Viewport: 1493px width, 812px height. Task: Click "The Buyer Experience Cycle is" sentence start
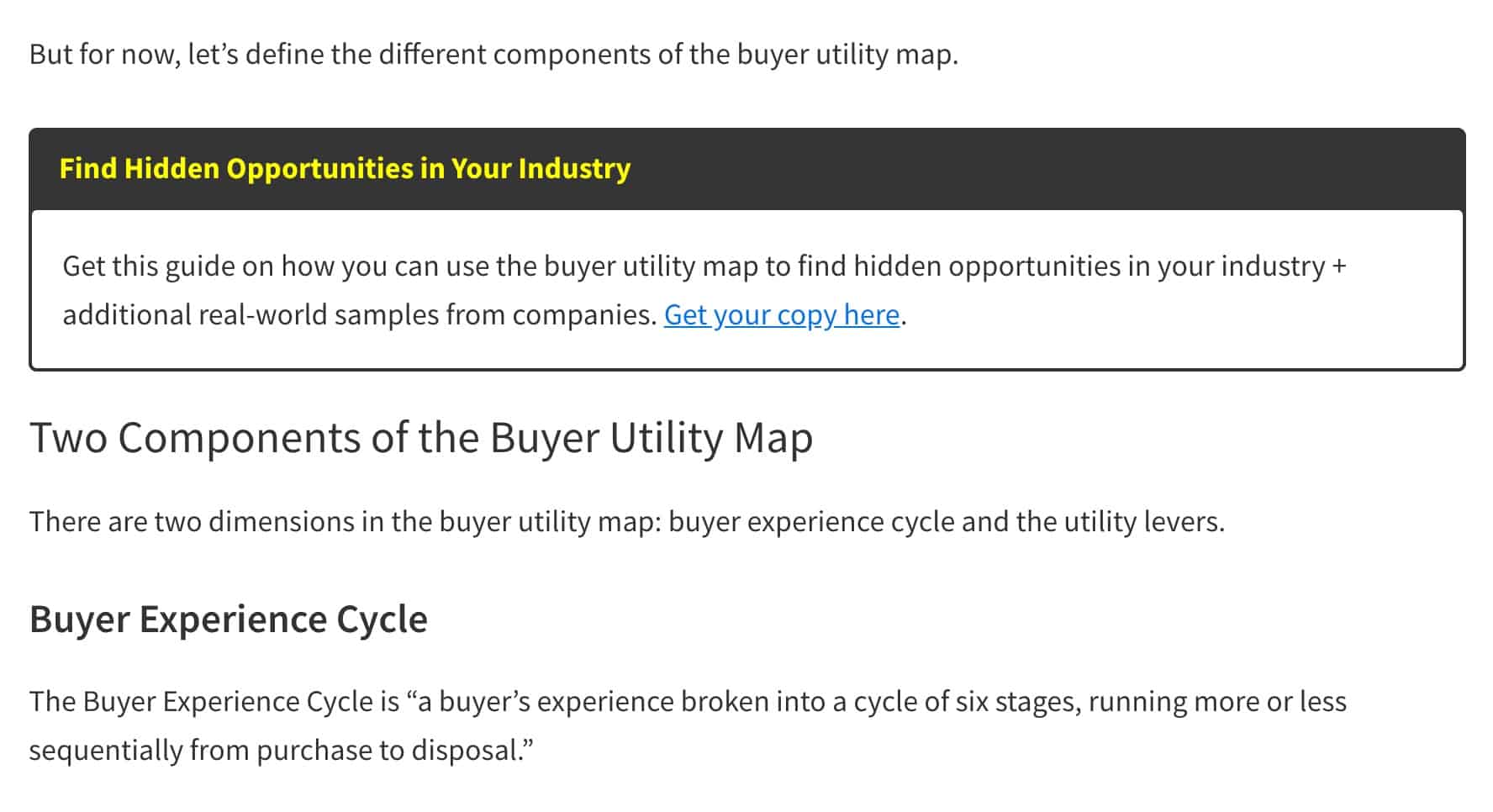pyautogui.click(x=214, y=702)
